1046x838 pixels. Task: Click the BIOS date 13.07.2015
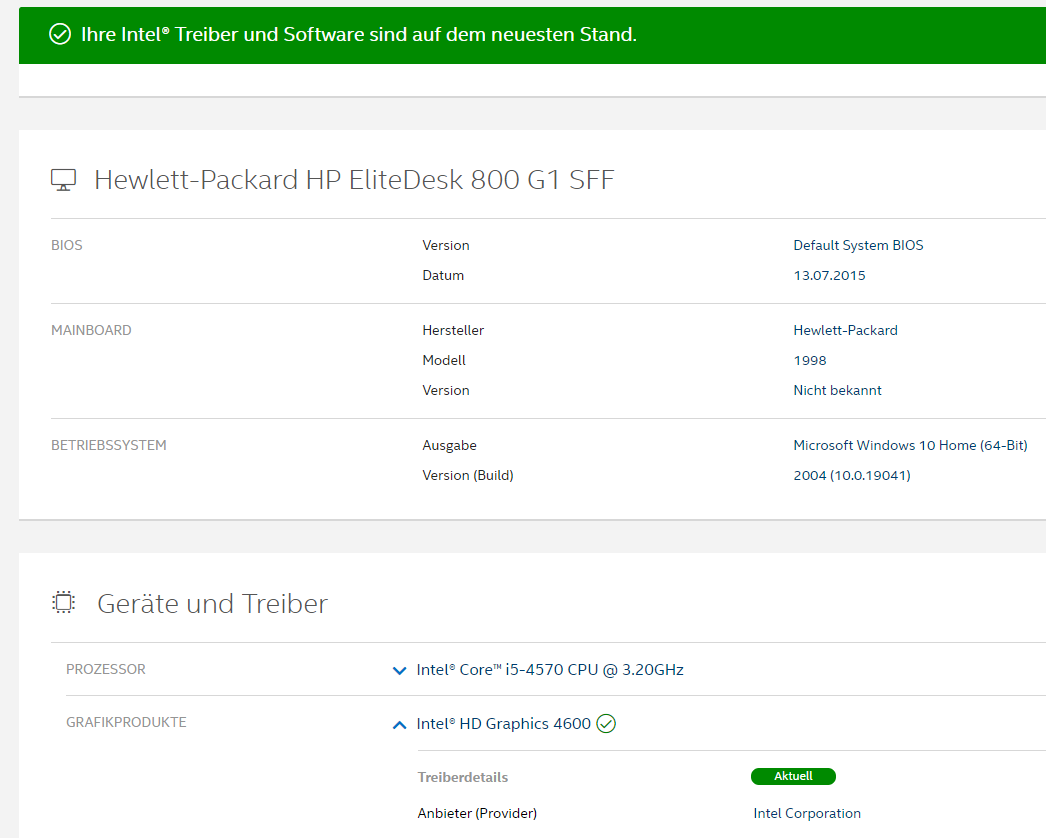click(x=829, y=275)
